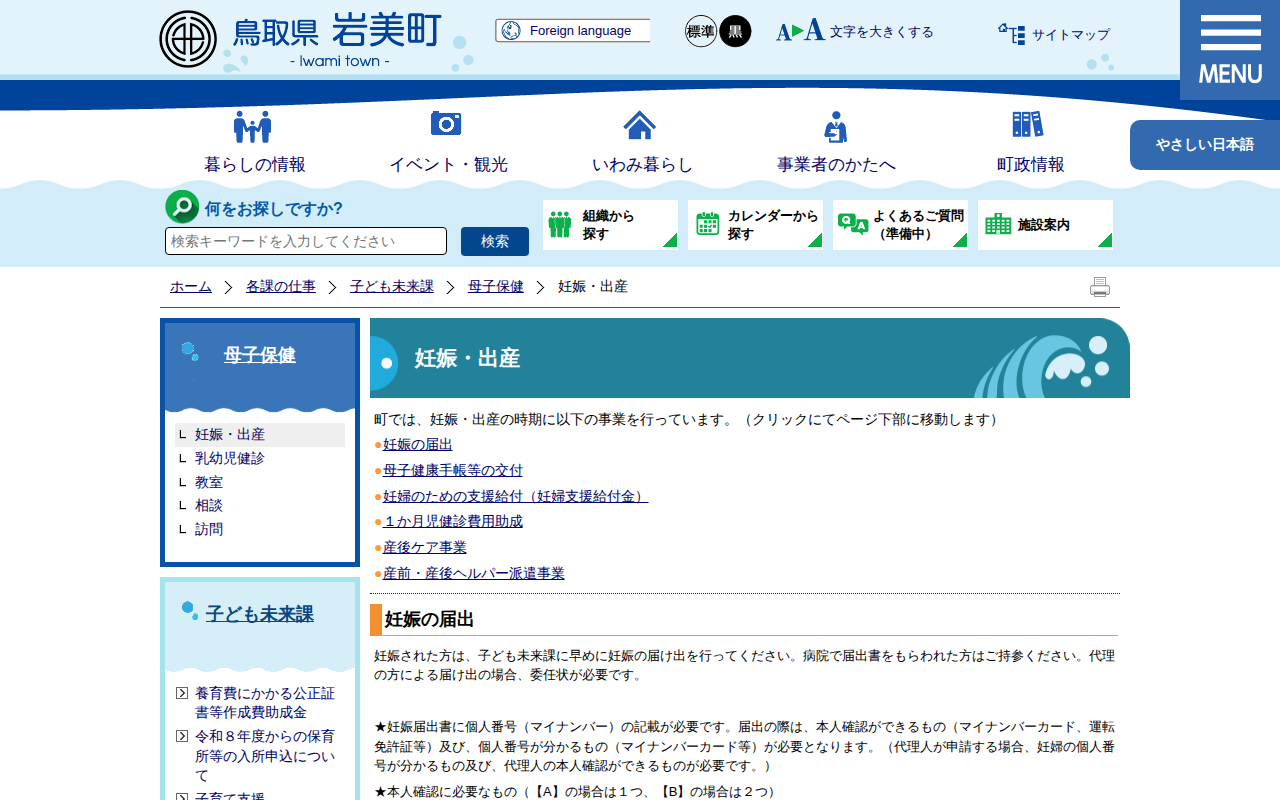Image resolution: width=1280 pixels, height=800 pixels.
Task: Jump to 妊娠の届出 section link
Action: point(418,445)
